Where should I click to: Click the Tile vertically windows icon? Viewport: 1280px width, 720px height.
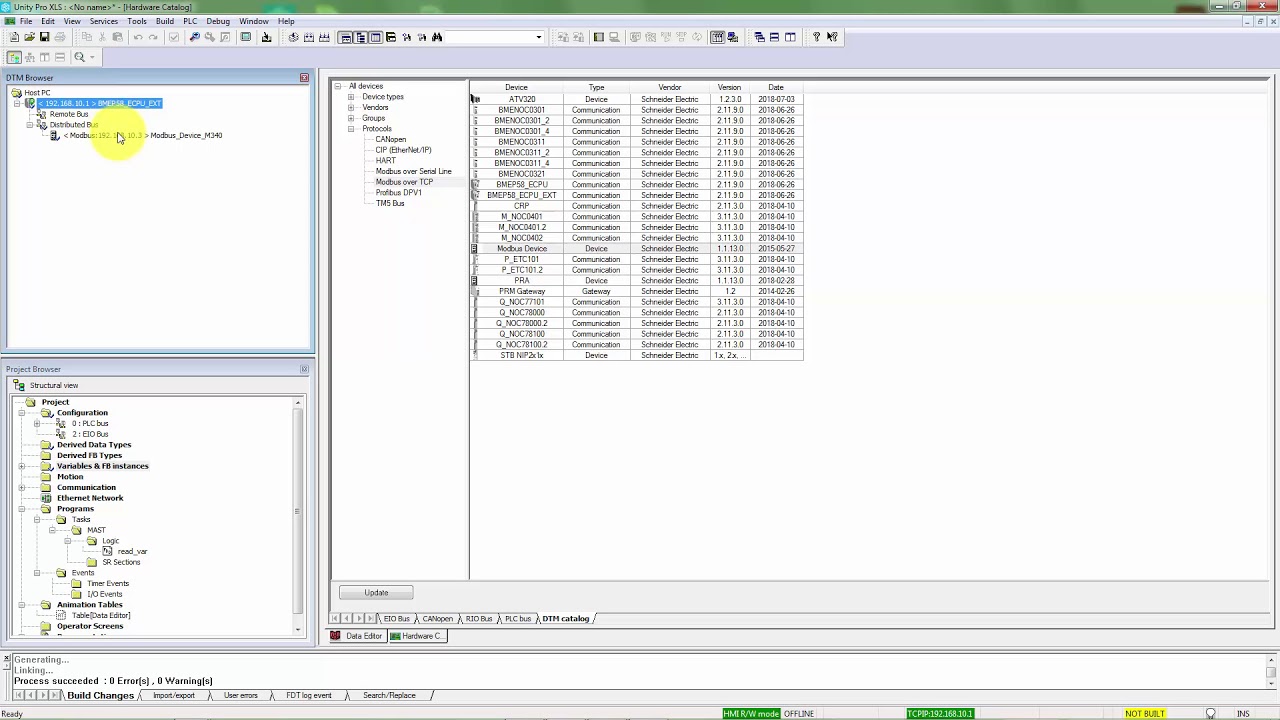(x=790, y=37)
